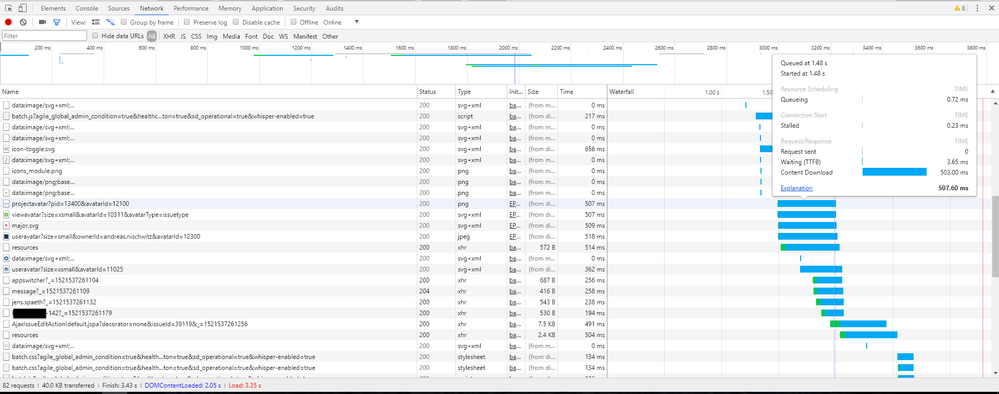This screenshot has height=394, width=999.
Task: Click the capture screenshots camera icon
Action: tap(43, 22)
